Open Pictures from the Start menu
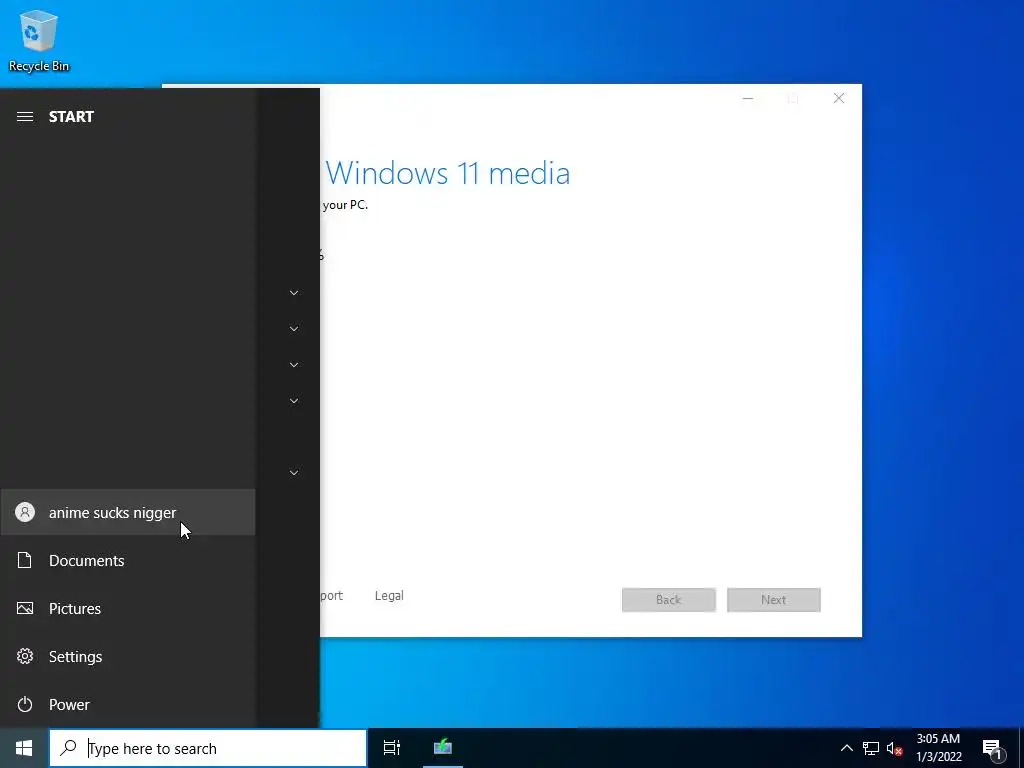 (x=127, y=609)
